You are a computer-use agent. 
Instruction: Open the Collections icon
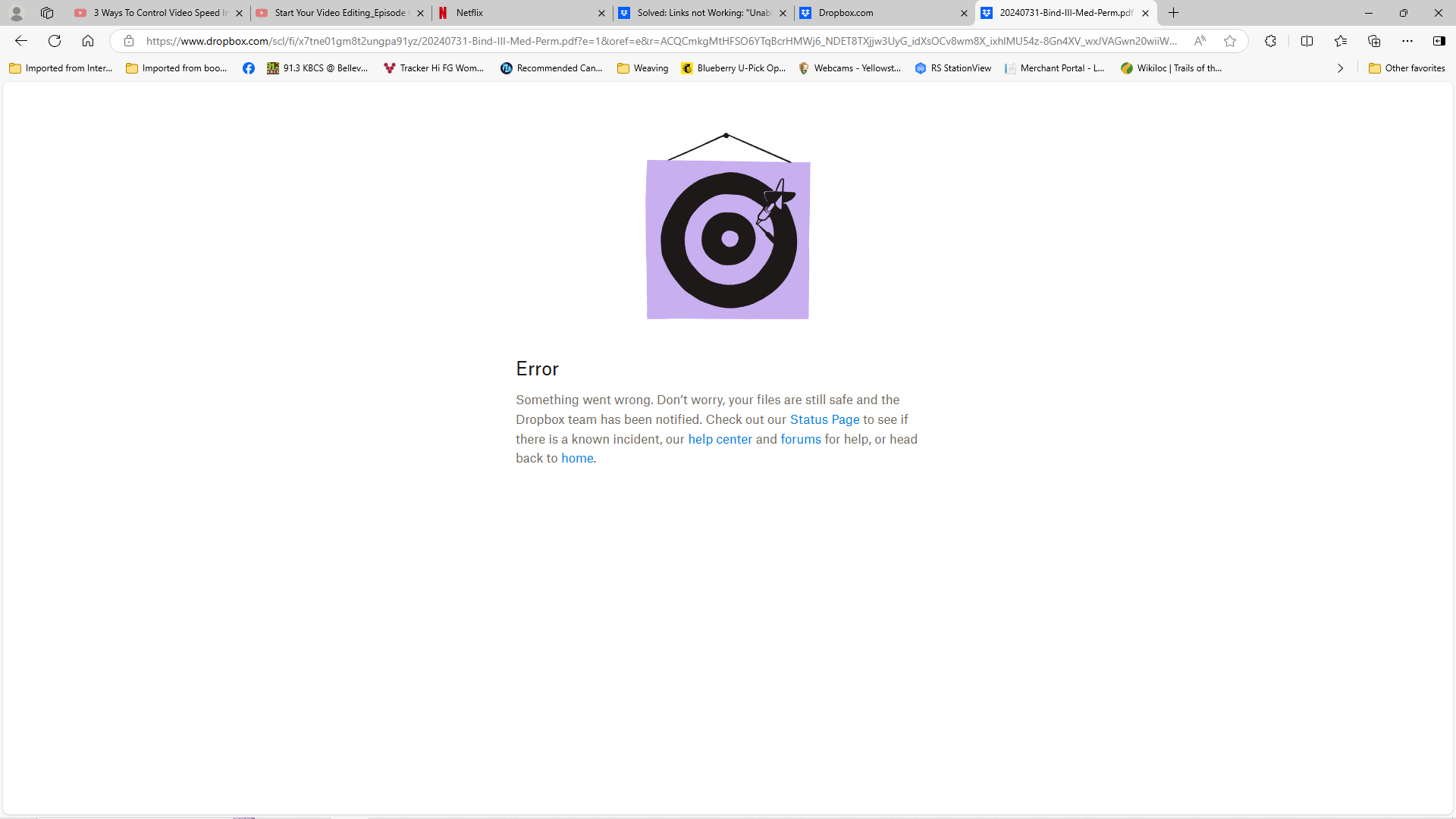[1374, 41]
